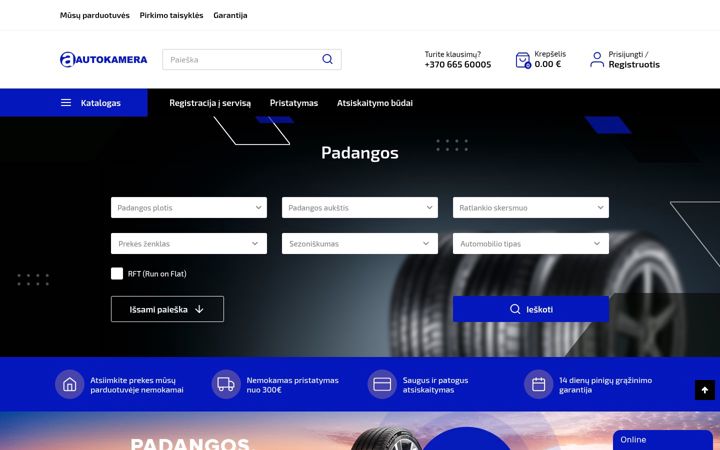Click Saugus ir patogus atsiskaitymas text

click(x=435, y=385)
